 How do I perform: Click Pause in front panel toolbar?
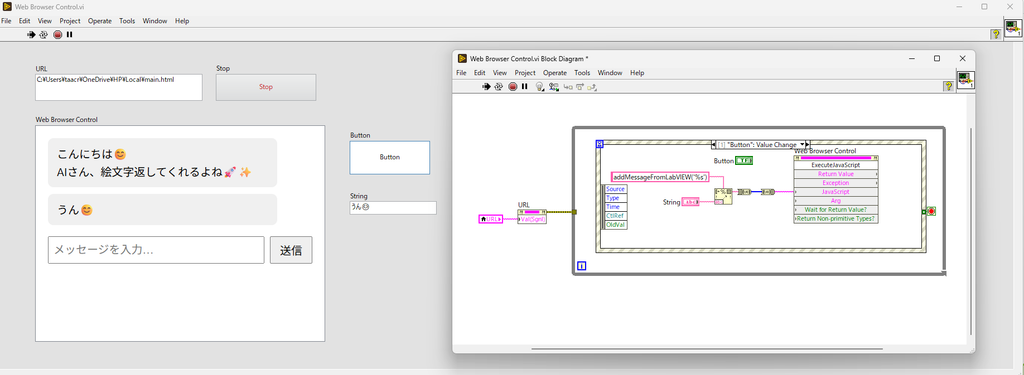[69, 35]
